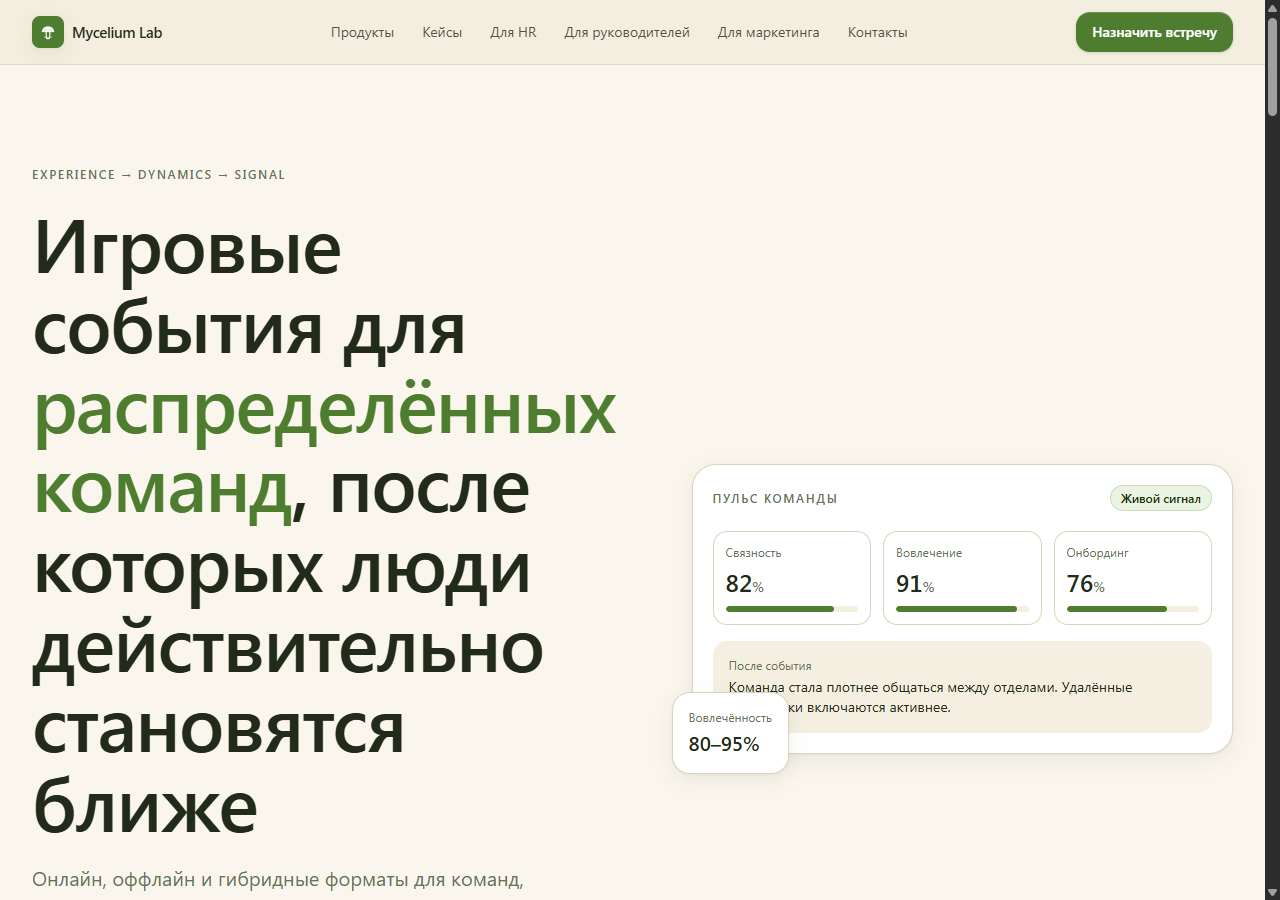Click the 91% Вовлечение value
This screenshot has height=900, width=1280.
tap(915, 584)
